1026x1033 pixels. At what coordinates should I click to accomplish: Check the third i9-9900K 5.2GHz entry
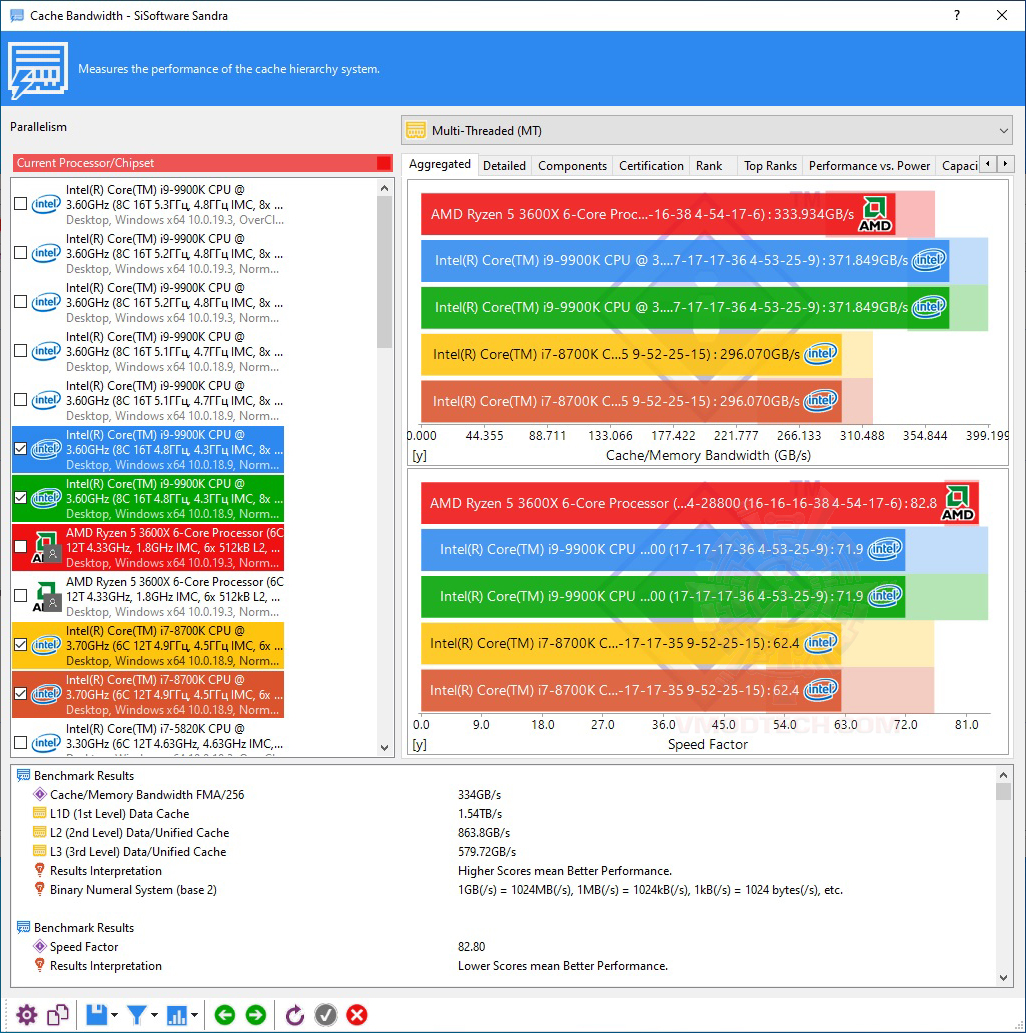(x=20, y=302)
